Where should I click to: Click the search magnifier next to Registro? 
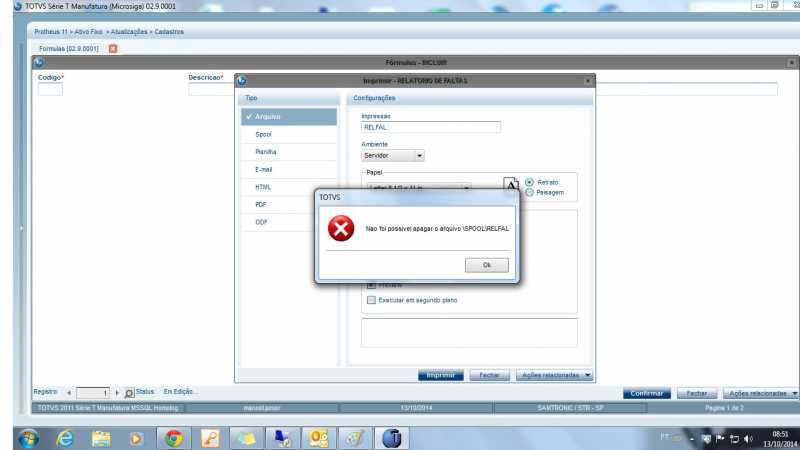(x=129, y=393)
